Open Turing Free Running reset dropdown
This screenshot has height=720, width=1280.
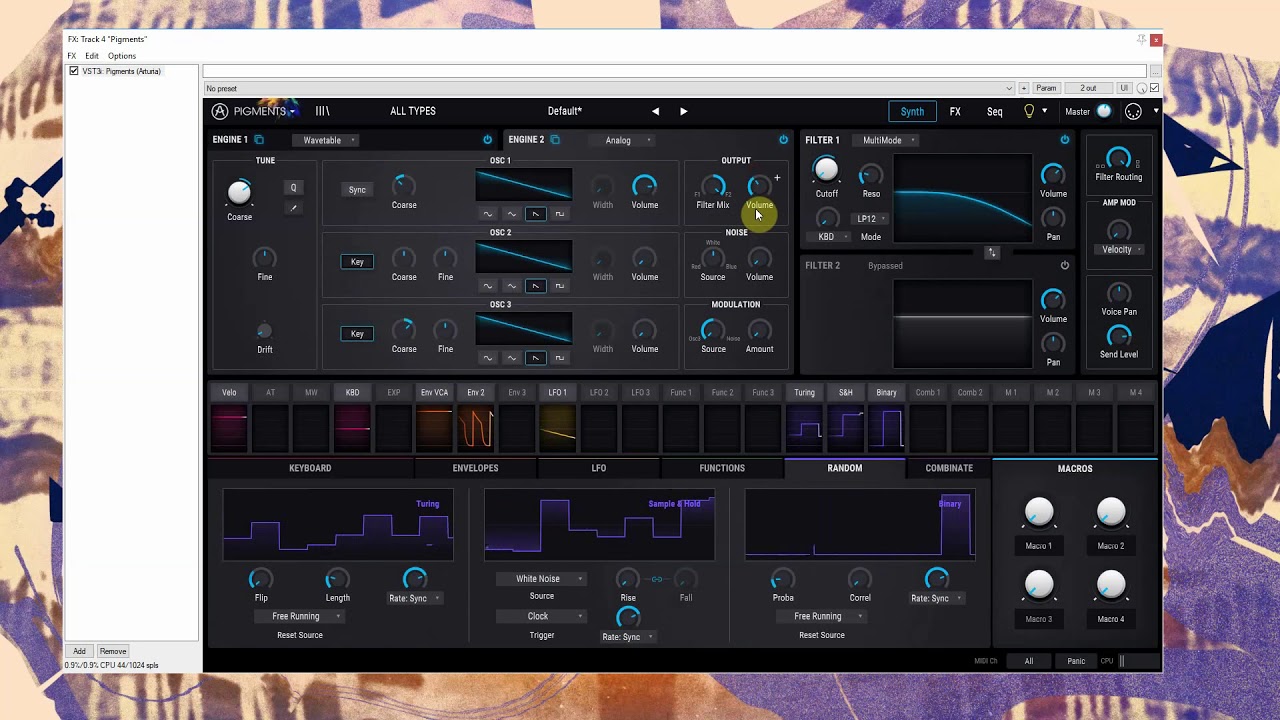tap(299, 616)
